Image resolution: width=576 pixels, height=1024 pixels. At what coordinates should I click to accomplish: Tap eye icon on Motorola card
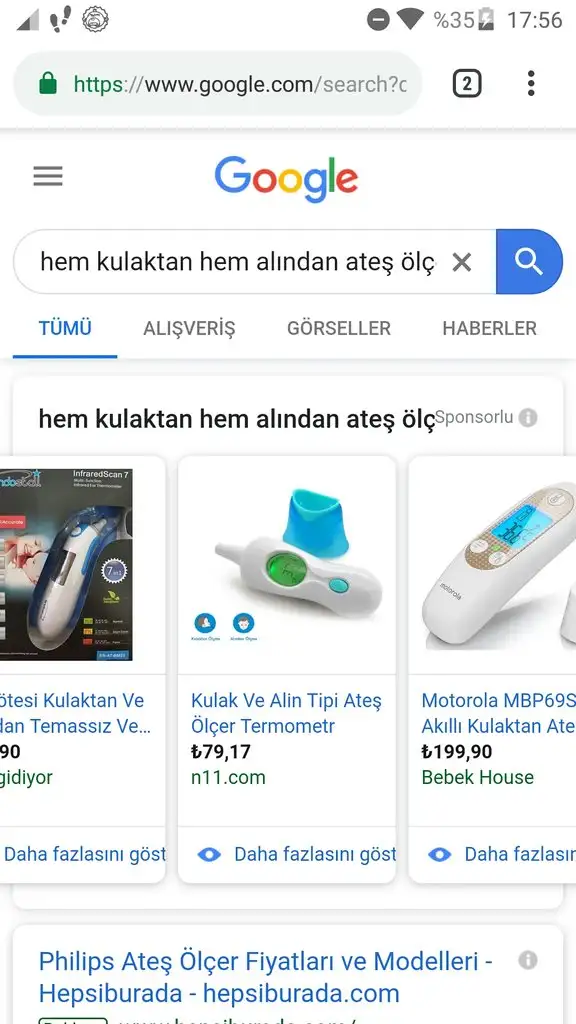pos(440,854)
